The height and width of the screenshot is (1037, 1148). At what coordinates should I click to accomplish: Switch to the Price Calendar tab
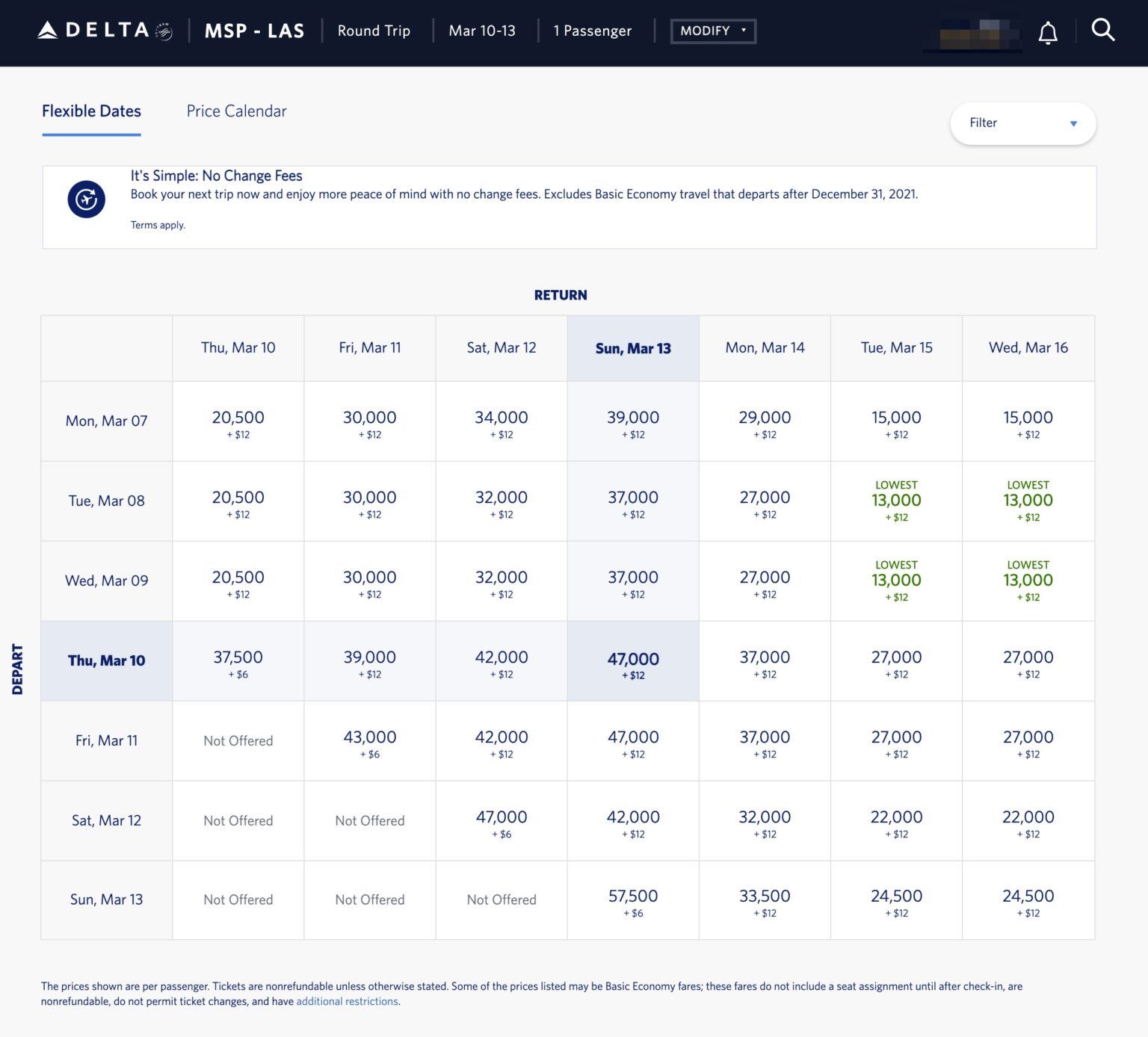point(236,111)
